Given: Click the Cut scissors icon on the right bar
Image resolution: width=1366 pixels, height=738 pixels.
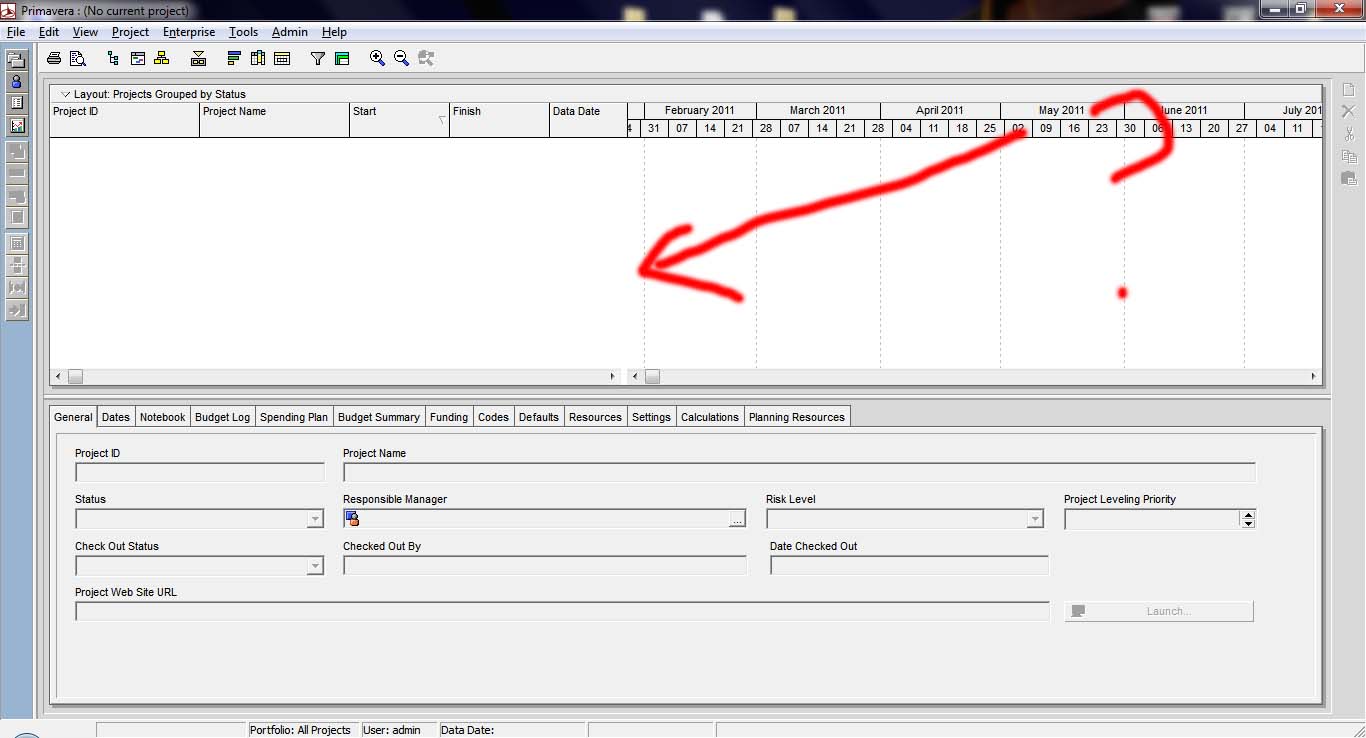Looking at the screenshot, I should coord(1348,134).
